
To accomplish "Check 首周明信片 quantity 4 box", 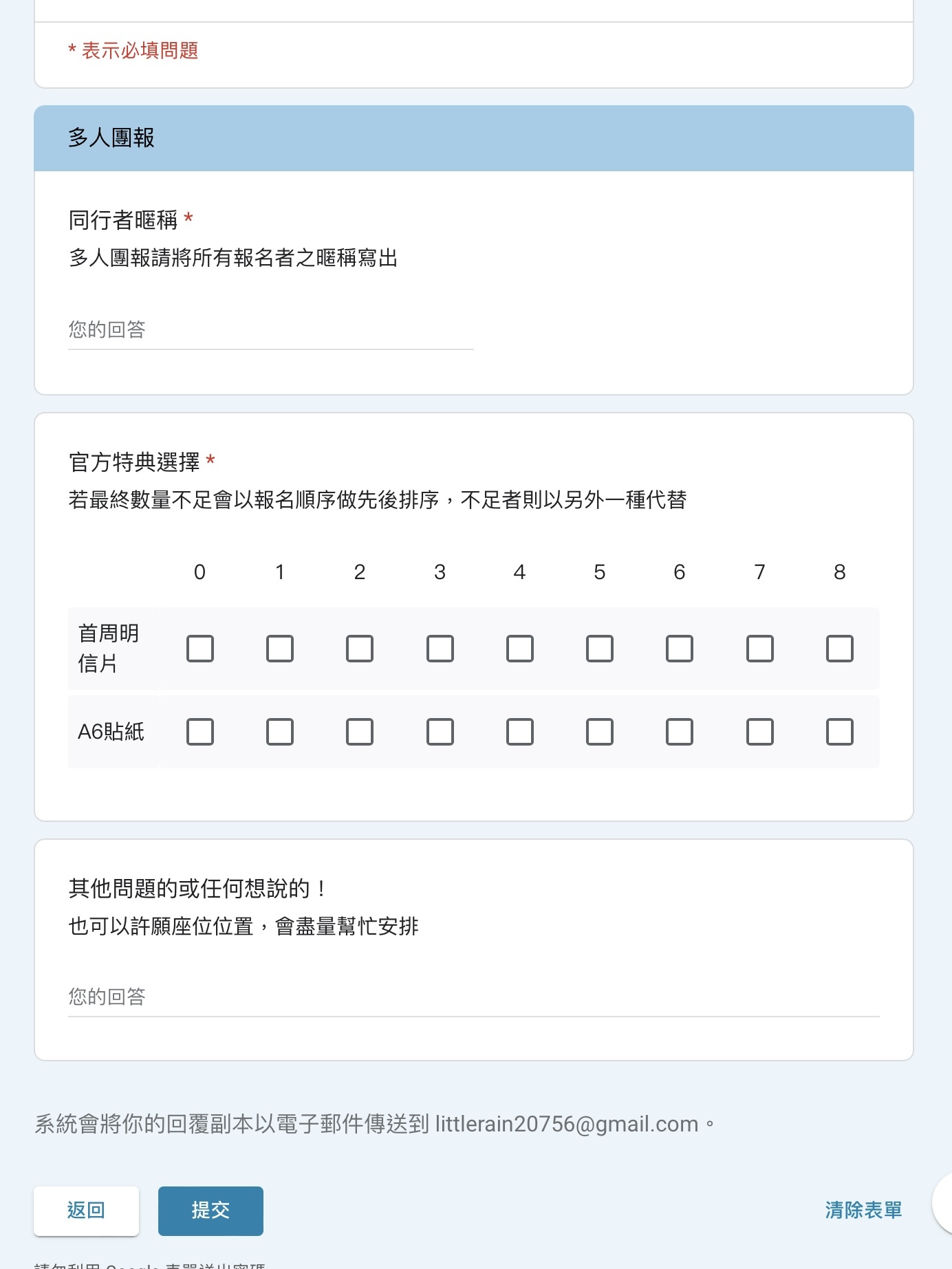I will tap(520, 649).
